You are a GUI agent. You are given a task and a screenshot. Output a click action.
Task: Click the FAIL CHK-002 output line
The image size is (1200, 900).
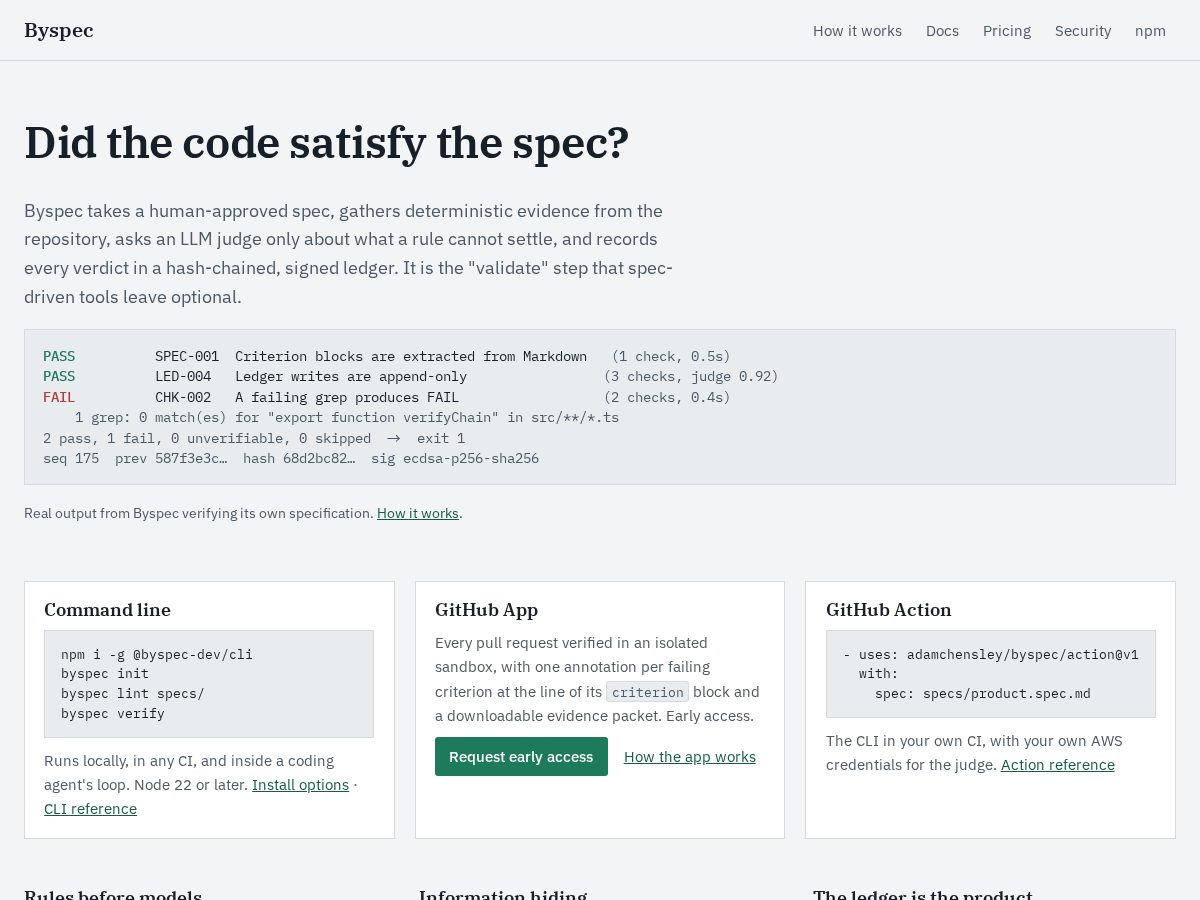[x=387, y=397]
